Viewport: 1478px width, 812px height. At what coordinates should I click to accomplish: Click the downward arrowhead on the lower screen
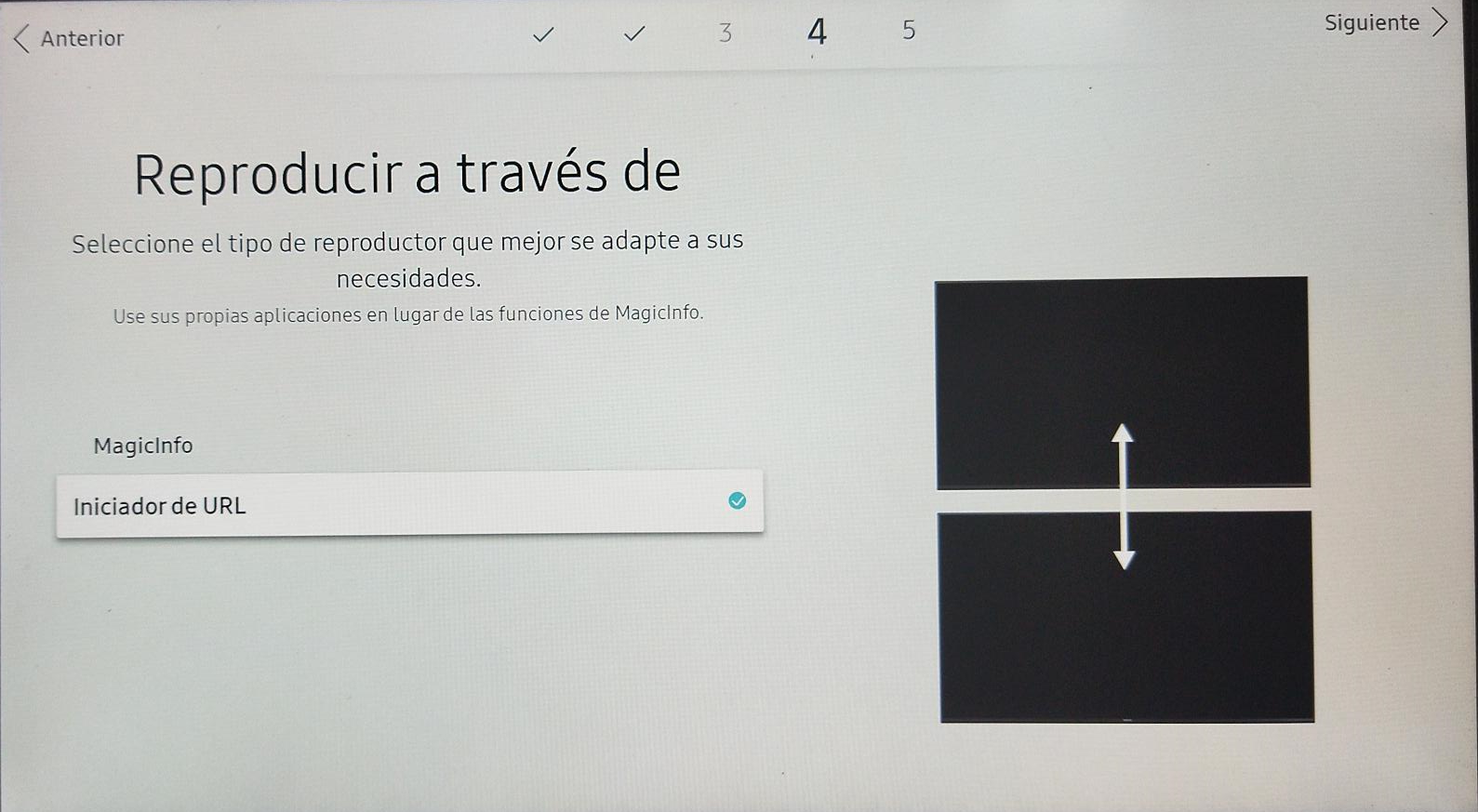(1125, 559)
